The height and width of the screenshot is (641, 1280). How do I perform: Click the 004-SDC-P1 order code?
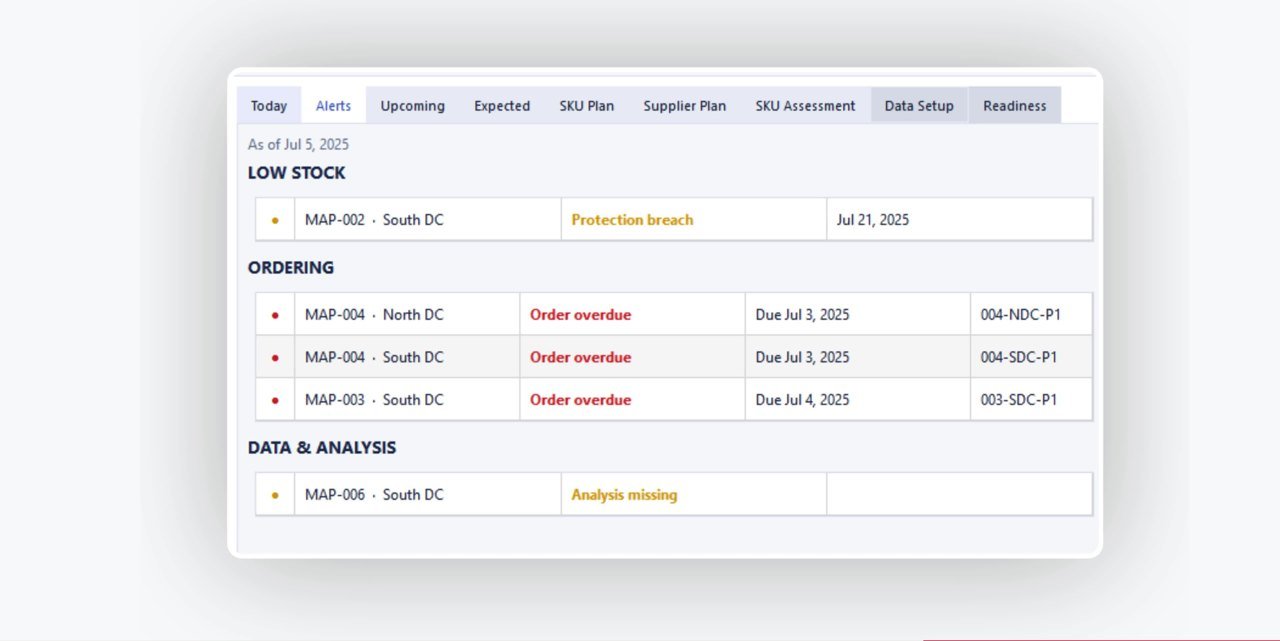(1019, 357)
